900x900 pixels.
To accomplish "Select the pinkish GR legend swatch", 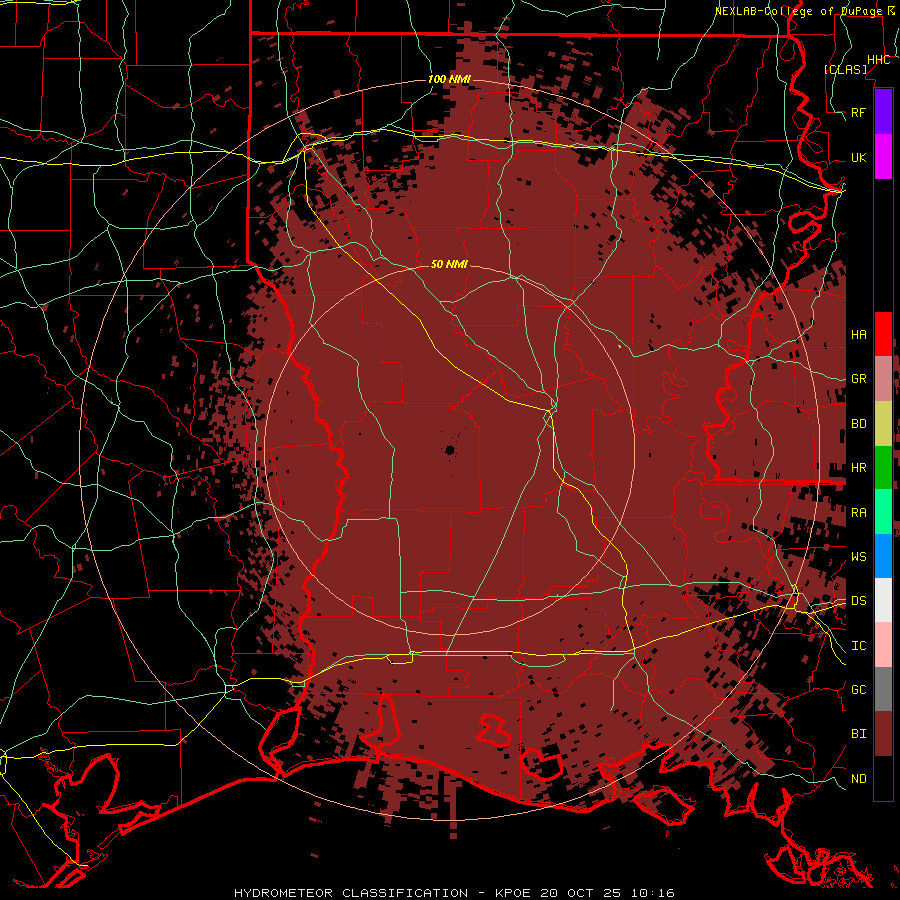I will click(x=883, y=379).
